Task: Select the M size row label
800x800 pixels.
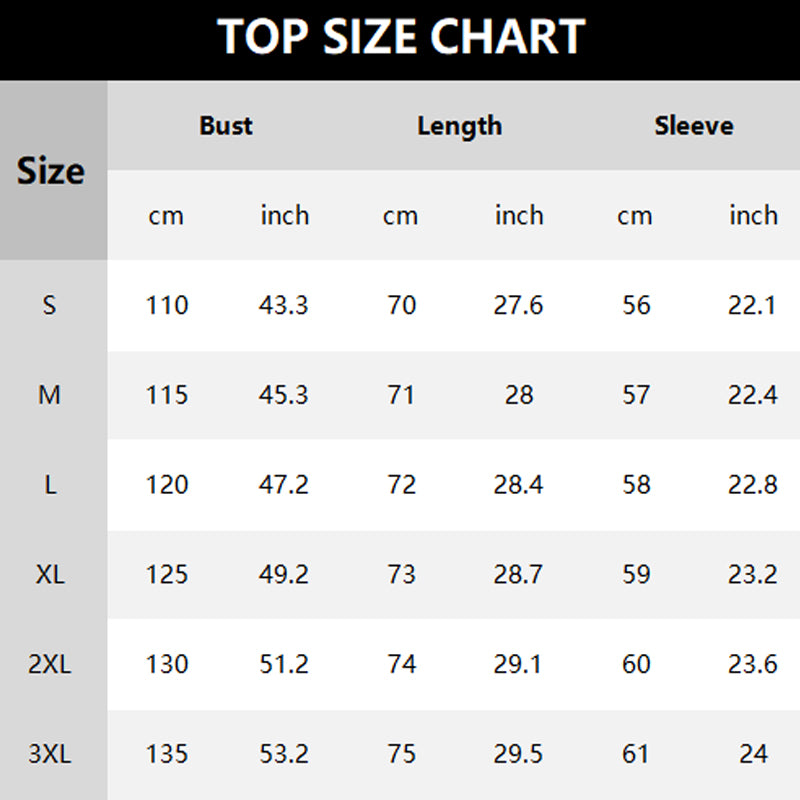Action: tap(50, 395)
